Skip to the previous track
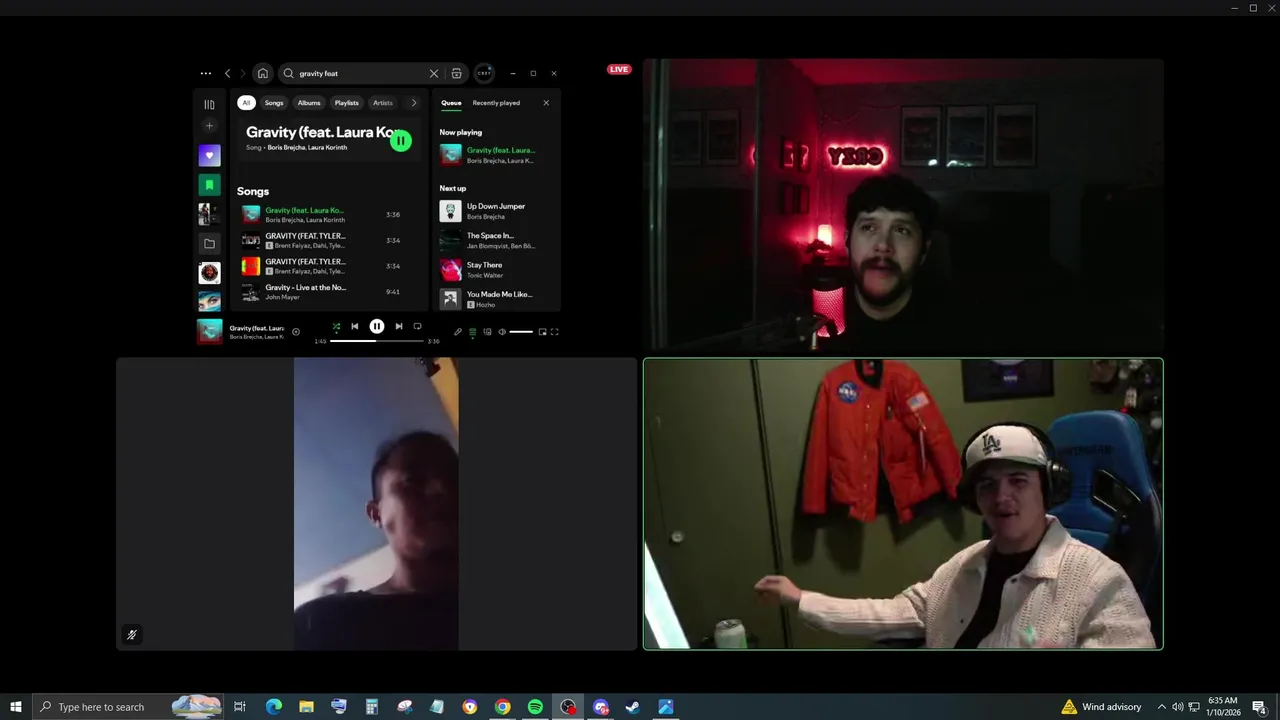 click(354, 326)
